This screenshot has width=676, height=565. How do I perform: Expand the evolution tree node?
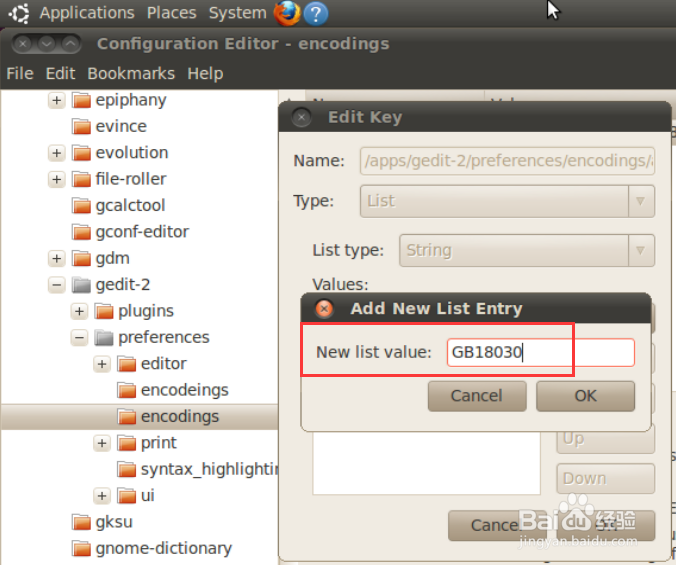tap(56, 153)
